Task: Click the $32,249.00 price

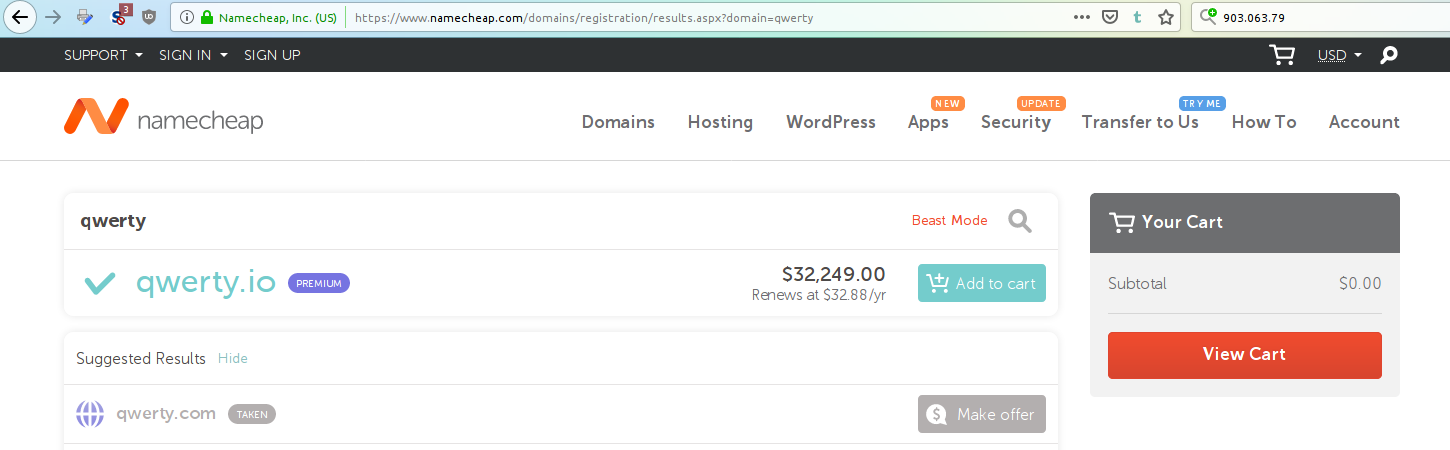Action: pyautogui.click(x=834, y=274)
